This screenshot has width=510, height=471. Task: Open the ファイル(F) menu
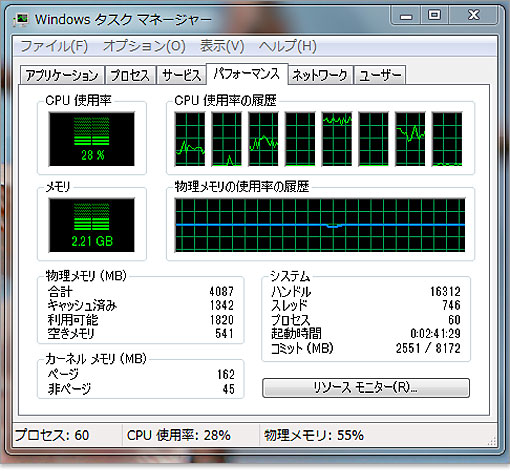click(x=54, y=46)
